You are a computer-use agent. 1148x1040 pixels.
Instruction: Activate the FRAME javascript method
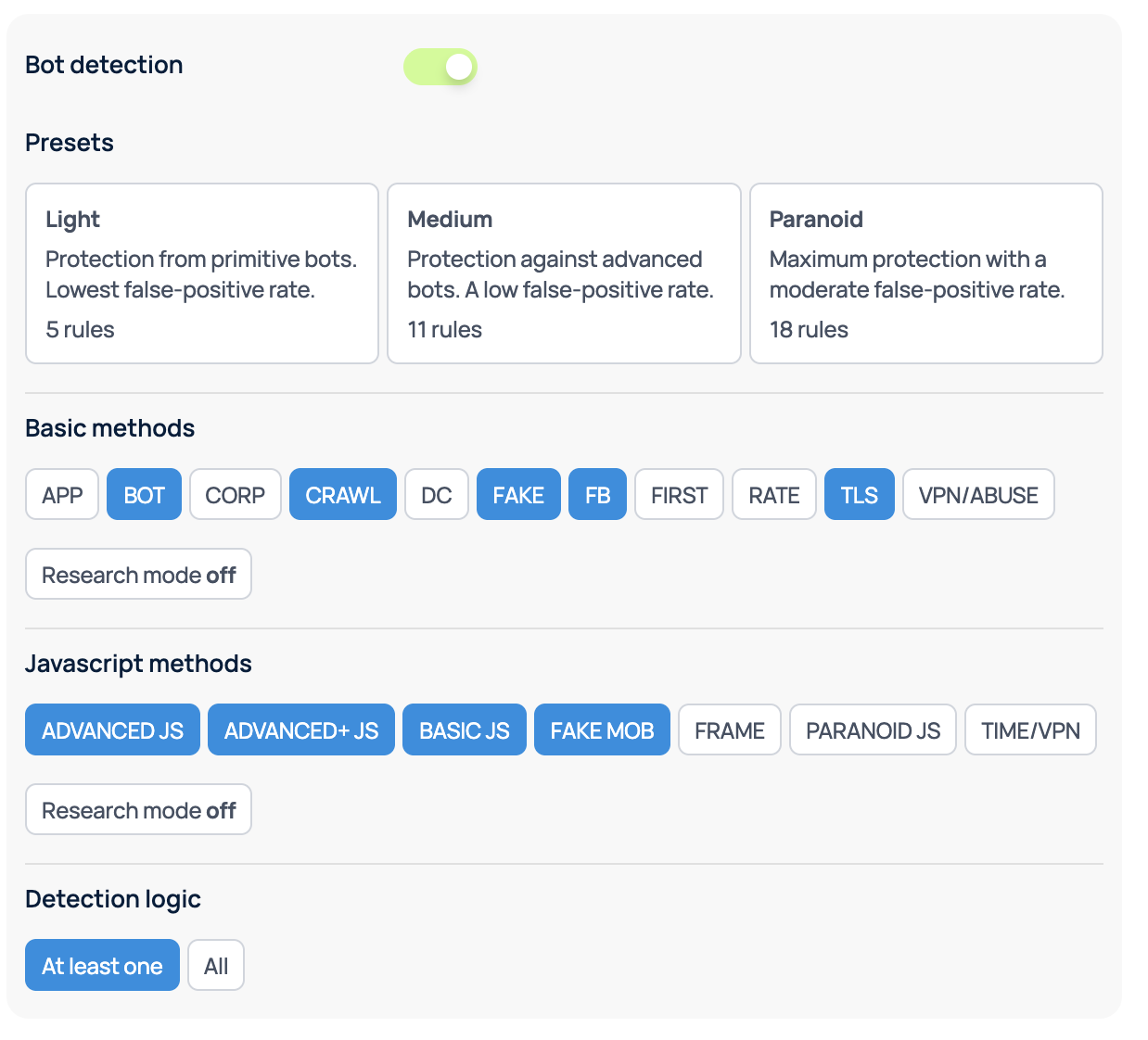[729, 730]
